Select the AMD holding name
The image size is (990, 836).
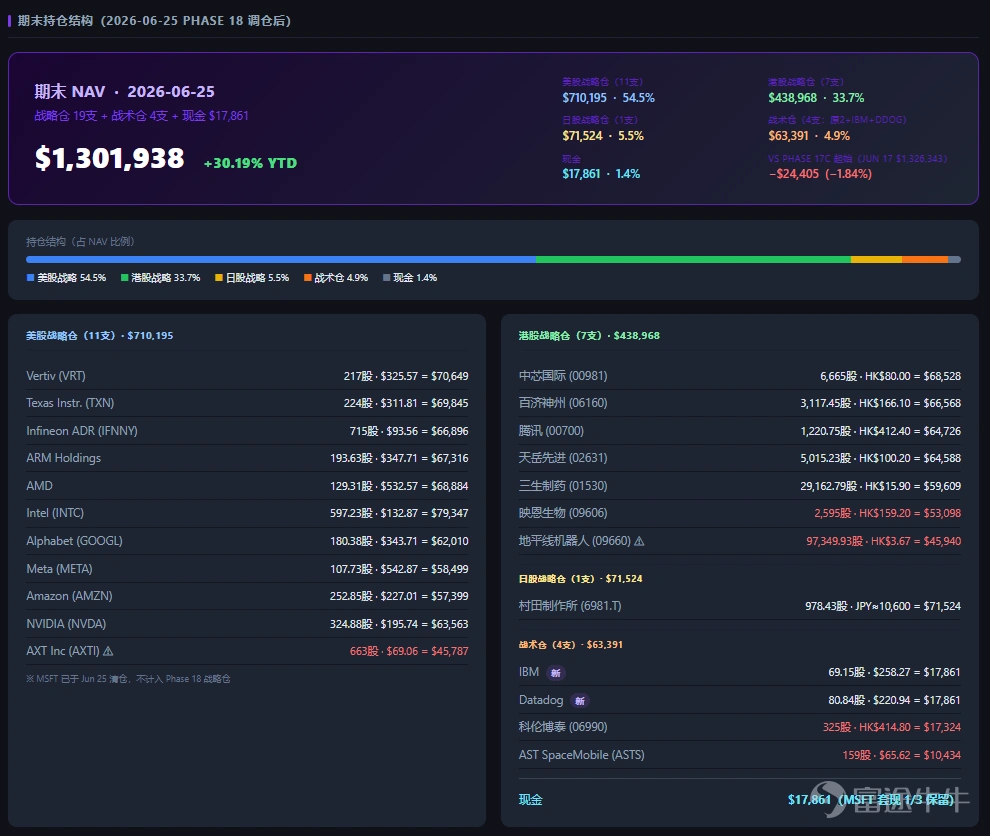click(x=39, y=486)
